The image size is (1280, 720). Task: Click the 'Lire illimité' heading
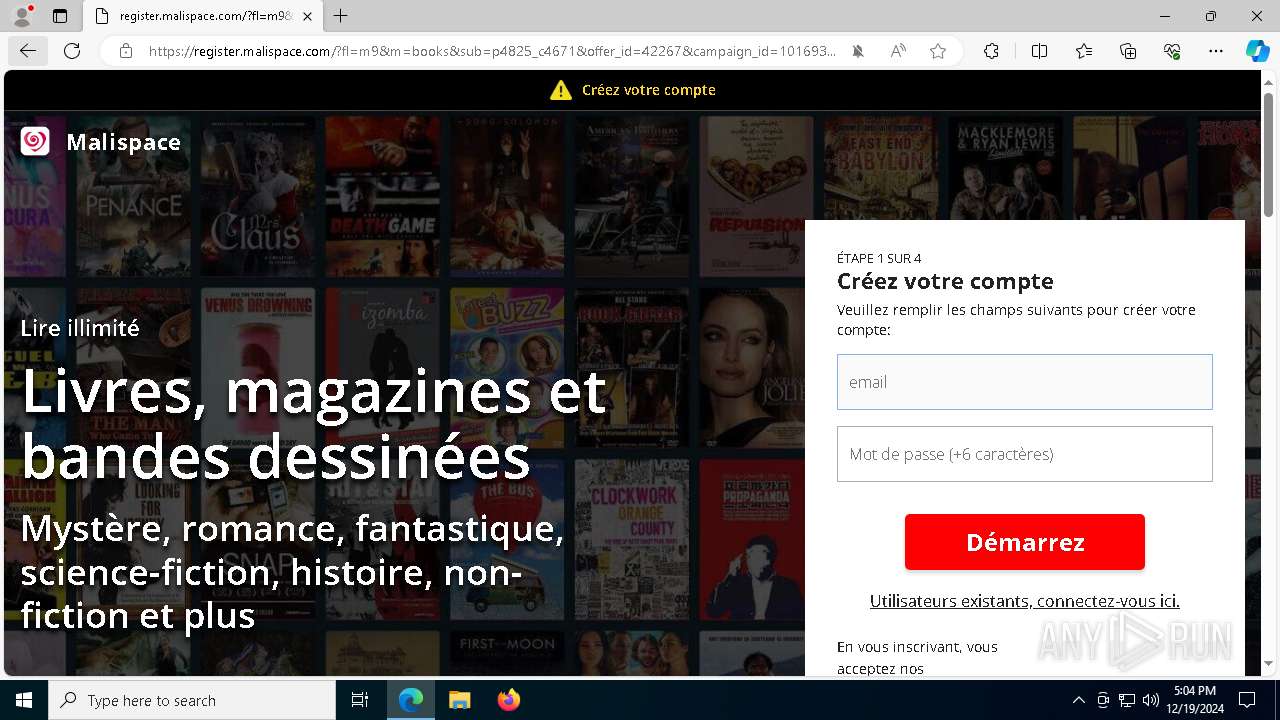pos(80,328)
